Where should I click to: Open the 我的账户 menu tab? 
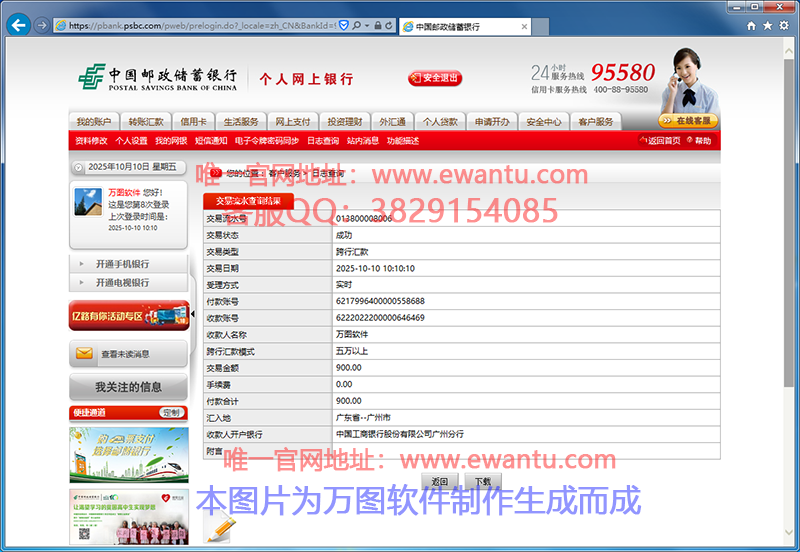point(94,121)
